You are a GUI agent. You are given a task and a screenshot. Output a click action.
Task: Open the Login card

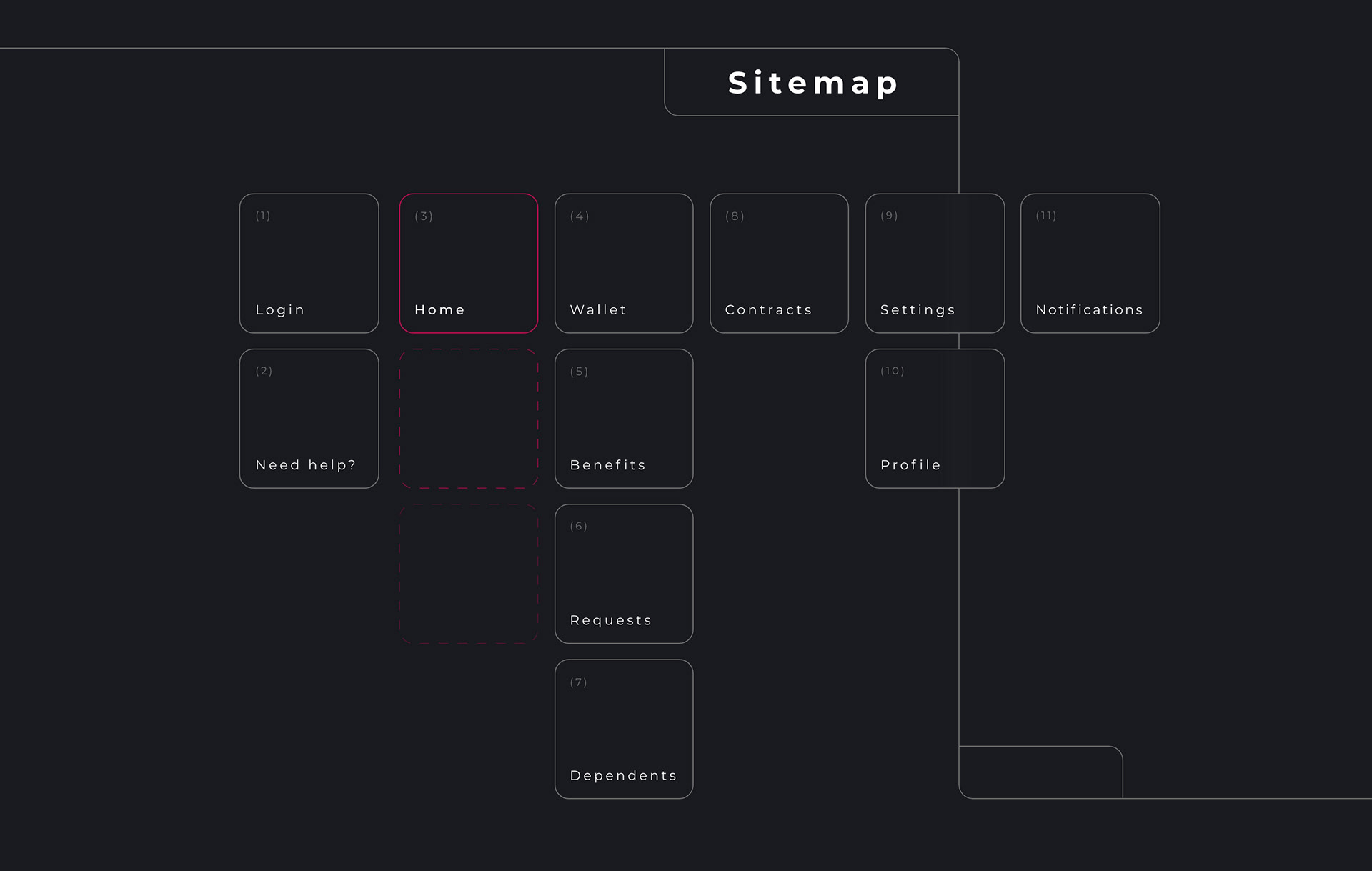[x=309, y=263]
